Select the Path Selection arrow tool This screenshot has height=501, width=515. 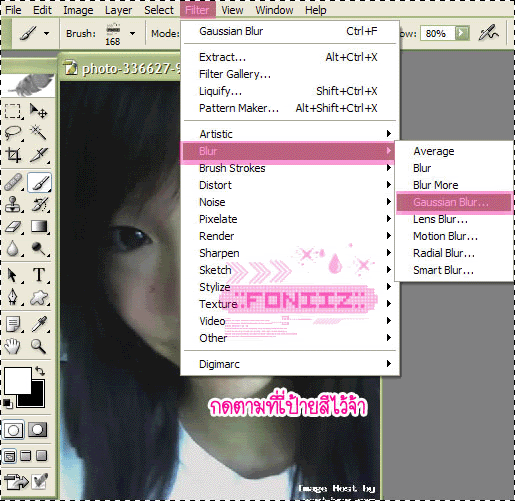coord(13,275)
